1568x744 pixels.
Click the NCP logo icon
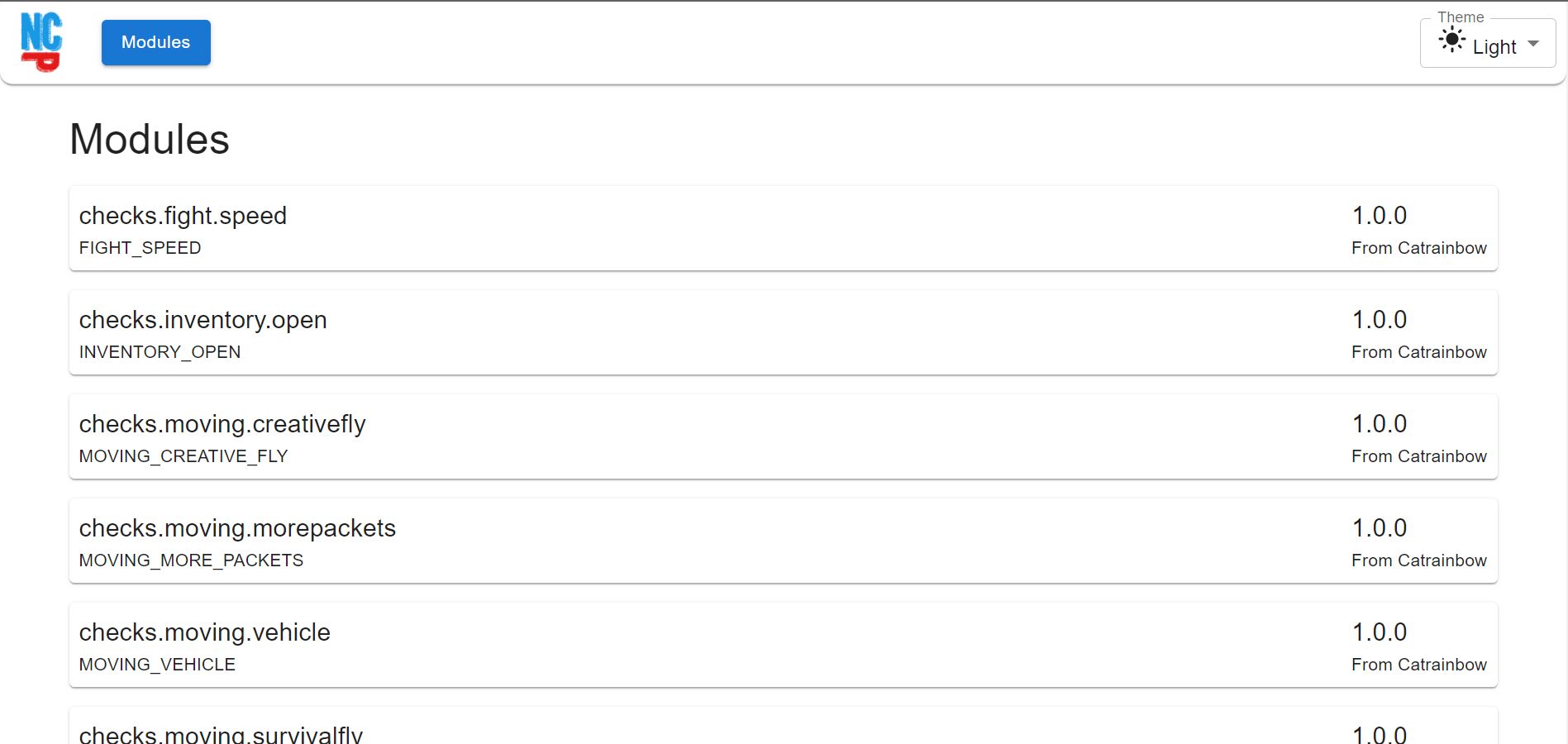click(41, 42)
